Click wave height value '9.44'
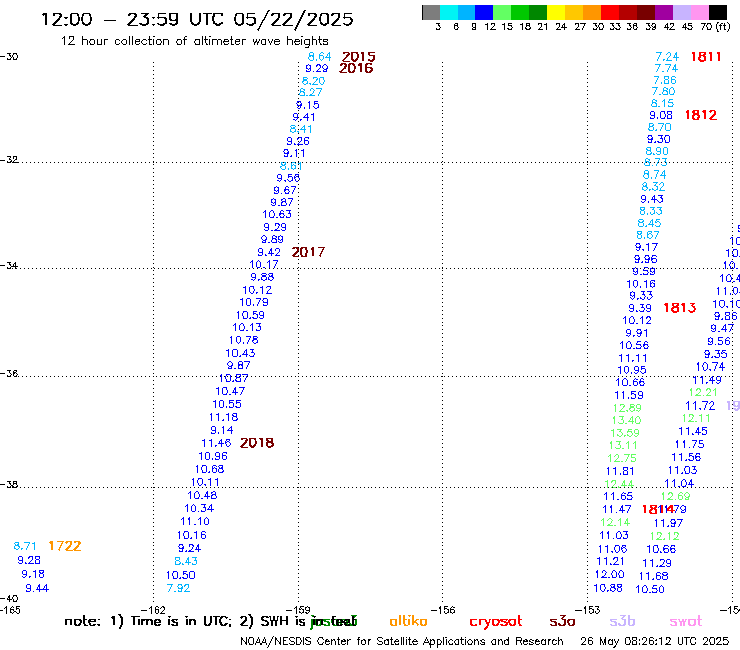The width and height of the screenshot is (740, 650). pyautogui.click(x=37, y=588)
